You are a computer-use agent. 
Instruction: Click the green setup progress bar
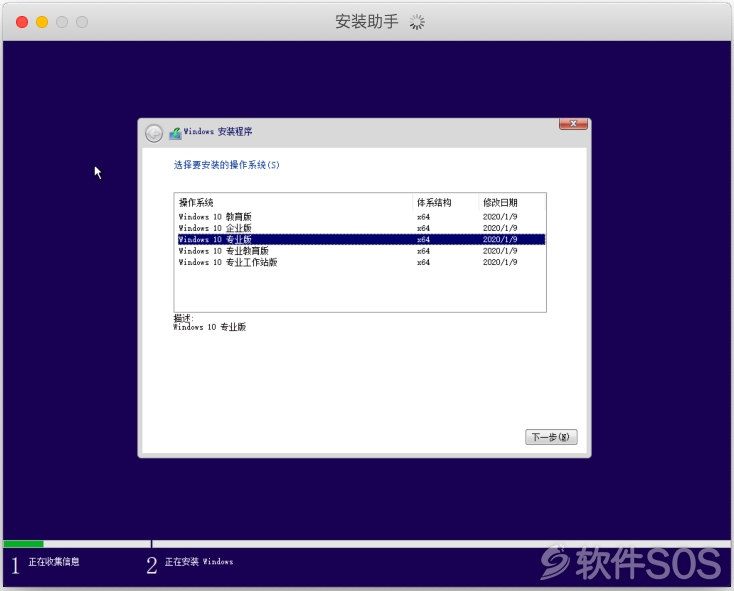23,544
